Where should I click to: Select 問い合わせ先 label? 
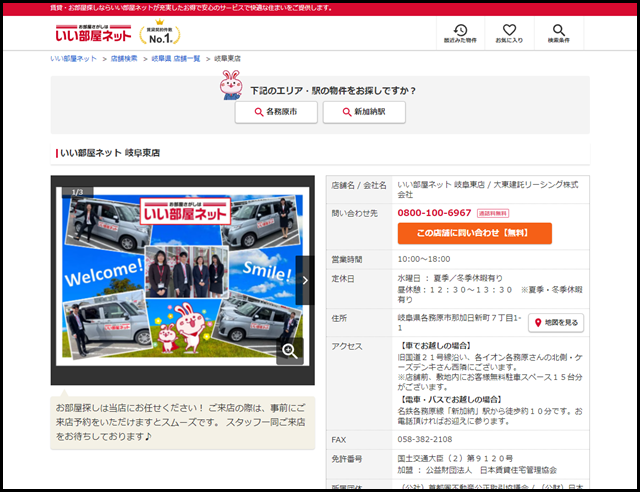click(354, 213)
